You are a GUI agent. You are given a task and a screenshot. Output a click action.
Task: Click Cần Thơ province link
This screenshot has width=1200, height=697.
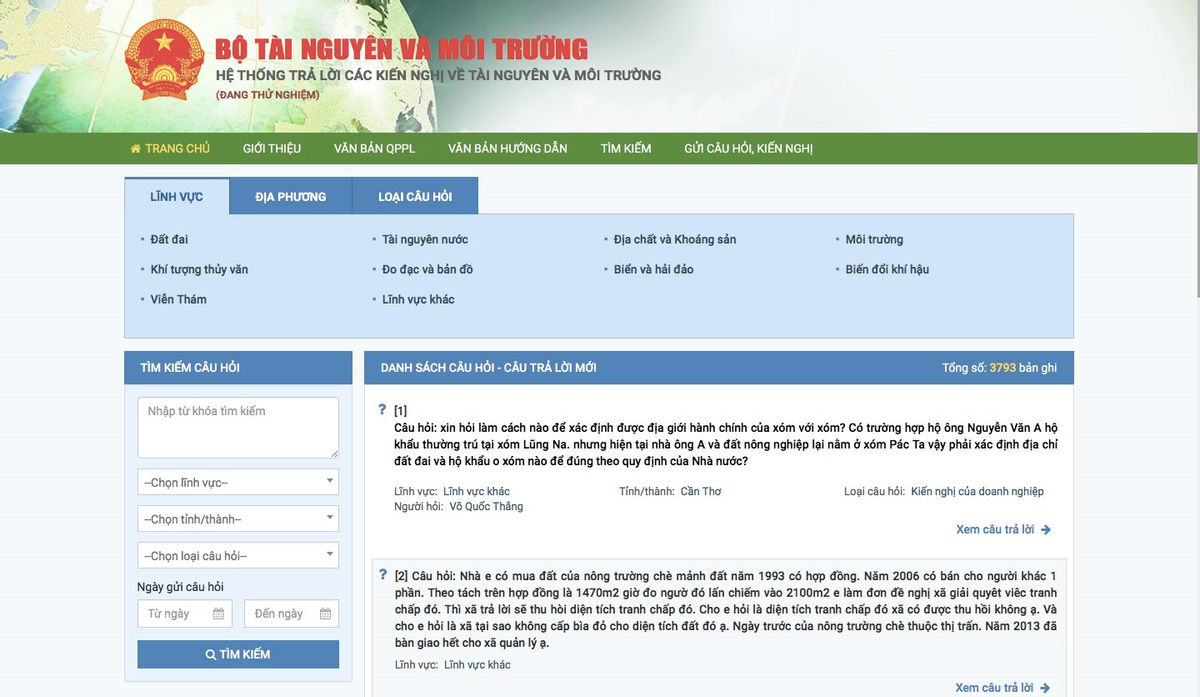[x=700, y=492]
